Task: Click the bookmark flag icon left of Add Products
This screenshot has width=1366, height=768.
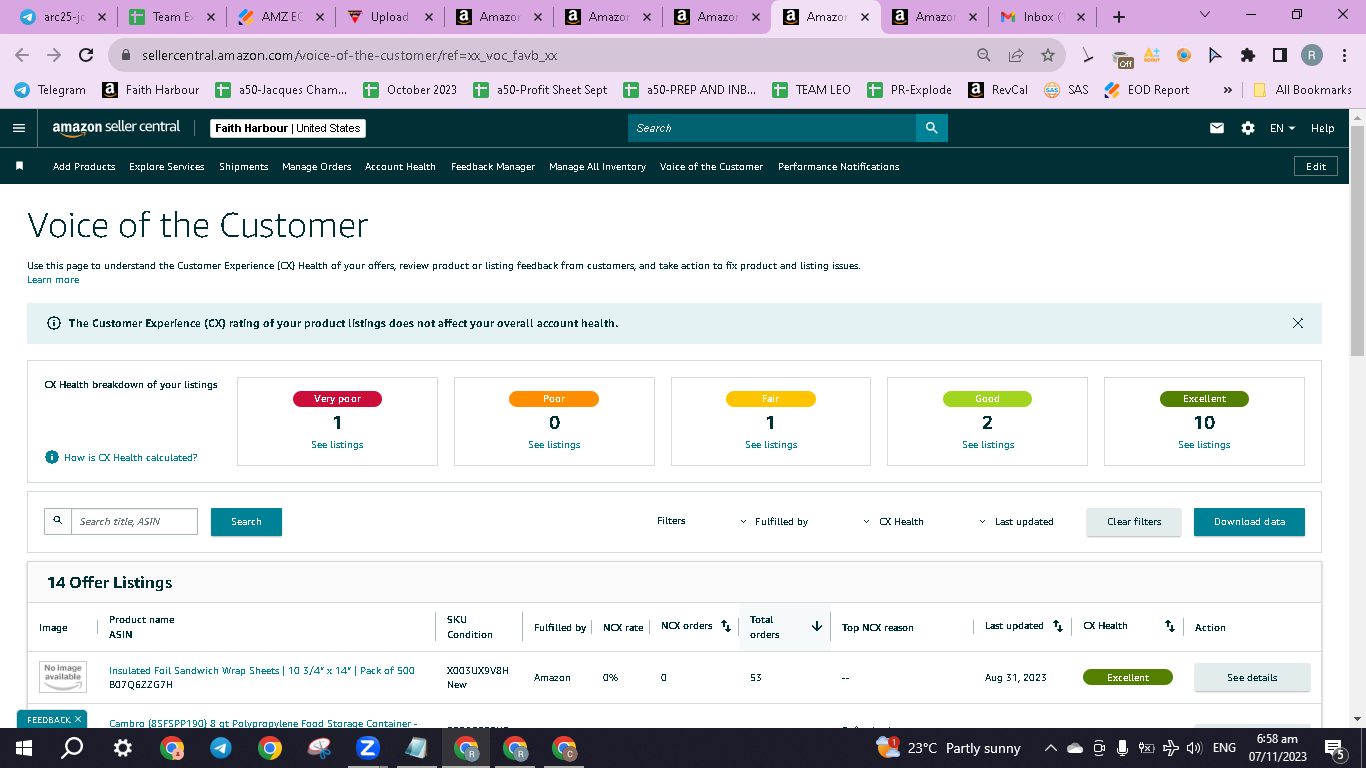Action: (19, 166)
